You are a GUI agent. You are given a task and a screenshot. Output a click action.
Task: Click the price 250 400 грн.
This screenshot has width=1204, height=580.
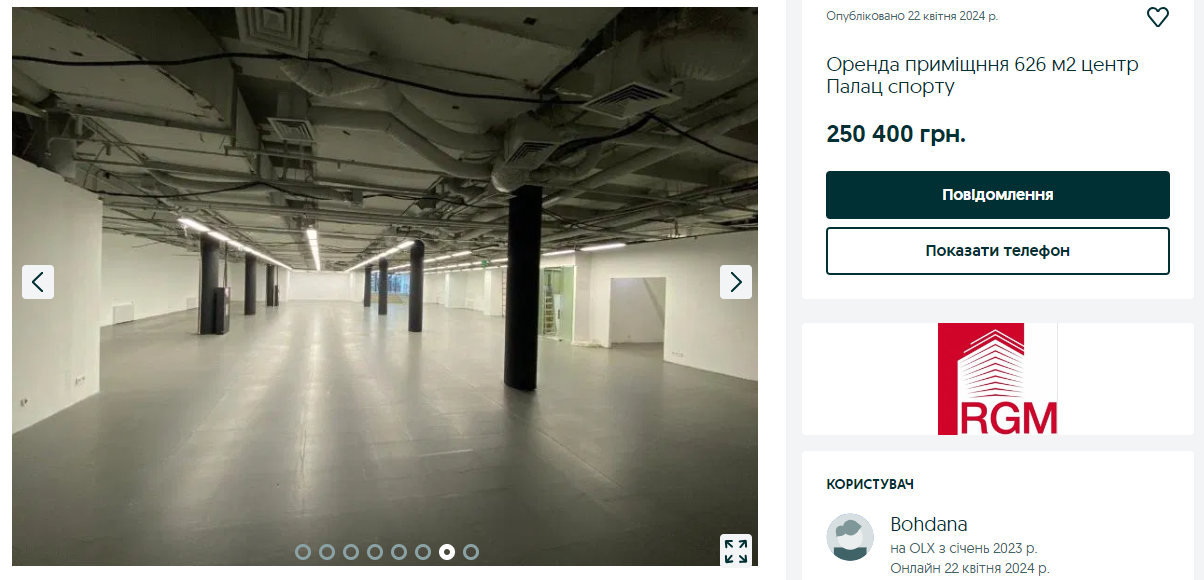(896, 134)
